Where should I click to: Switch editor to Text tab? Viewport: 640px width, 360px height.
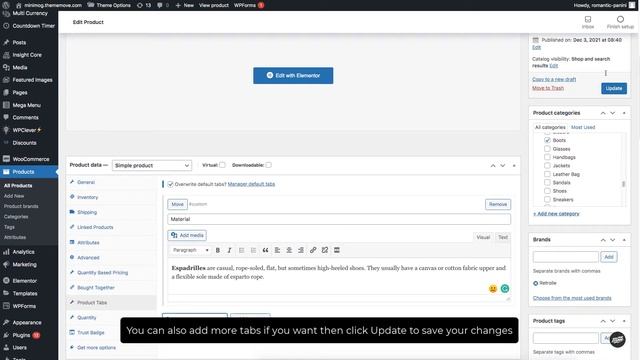503,237
